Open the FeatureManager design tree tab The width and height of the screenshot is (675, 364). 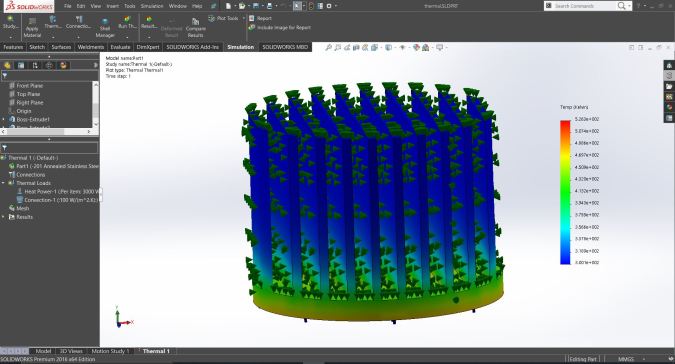(7, 65)
